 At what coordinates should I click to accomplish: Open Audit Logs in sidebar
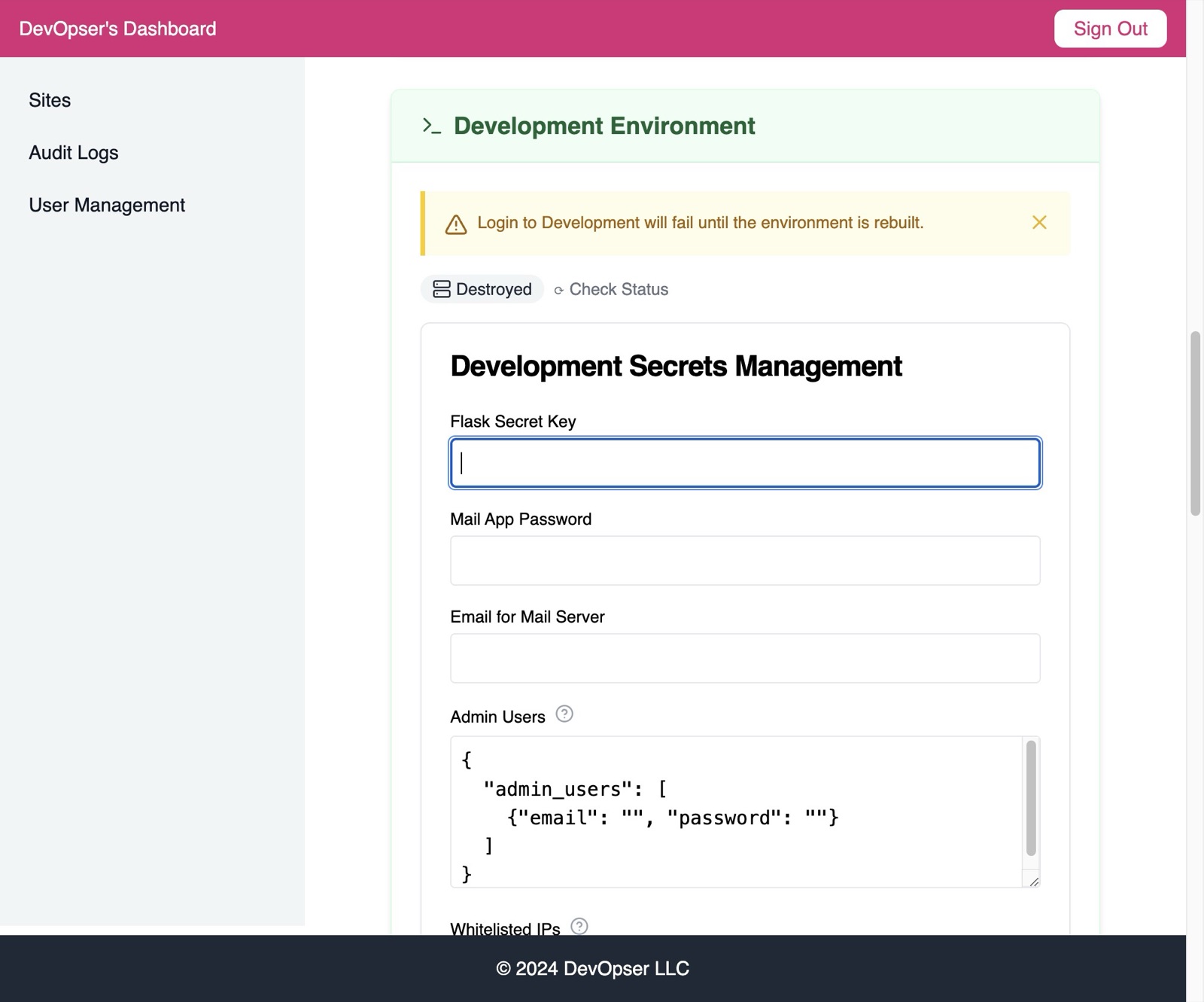pyautogui.click(x=74, y=153)
